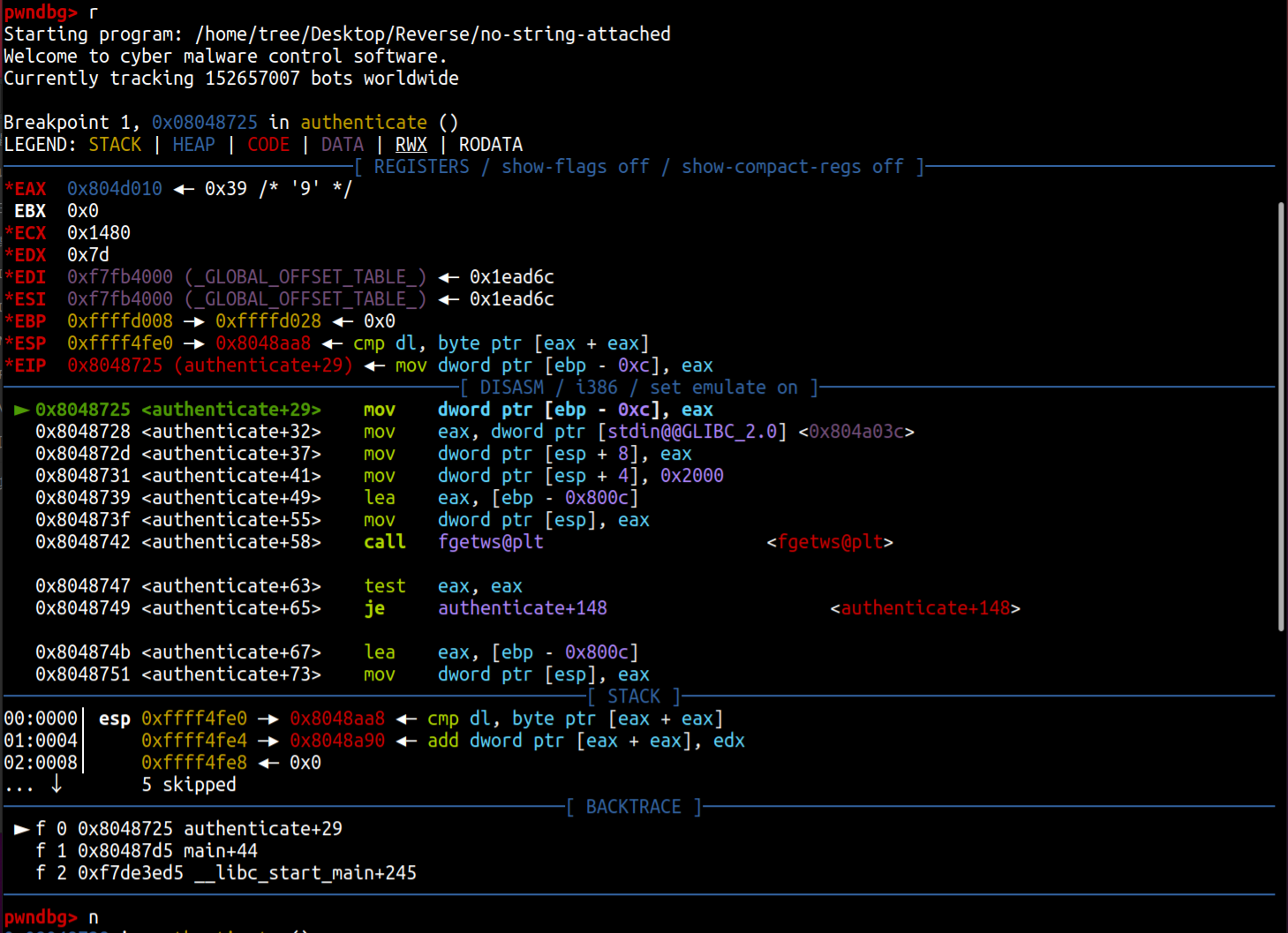Click the arrow after EAX address 0x804d010
1288x933 pixels.
click(x=184, y=189)
